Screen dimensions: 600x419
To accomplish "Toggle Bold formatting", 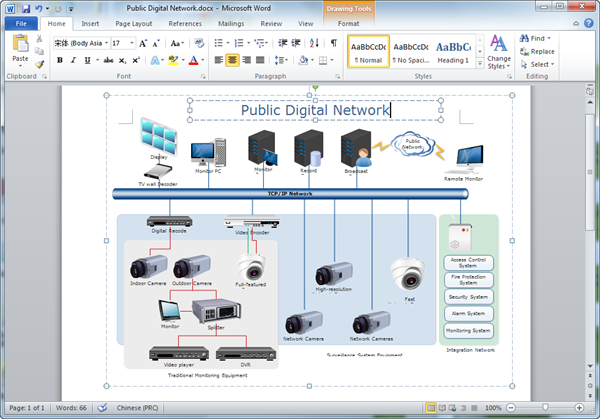I will pos(60,60).
